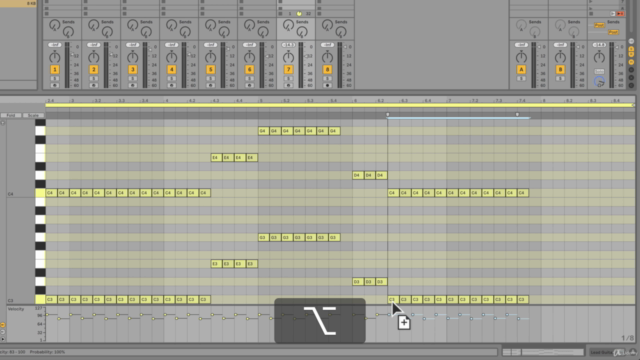This screenshot has height=360, width=640.
Task: Click loop end marker in note editor
Action: point(517,115)
